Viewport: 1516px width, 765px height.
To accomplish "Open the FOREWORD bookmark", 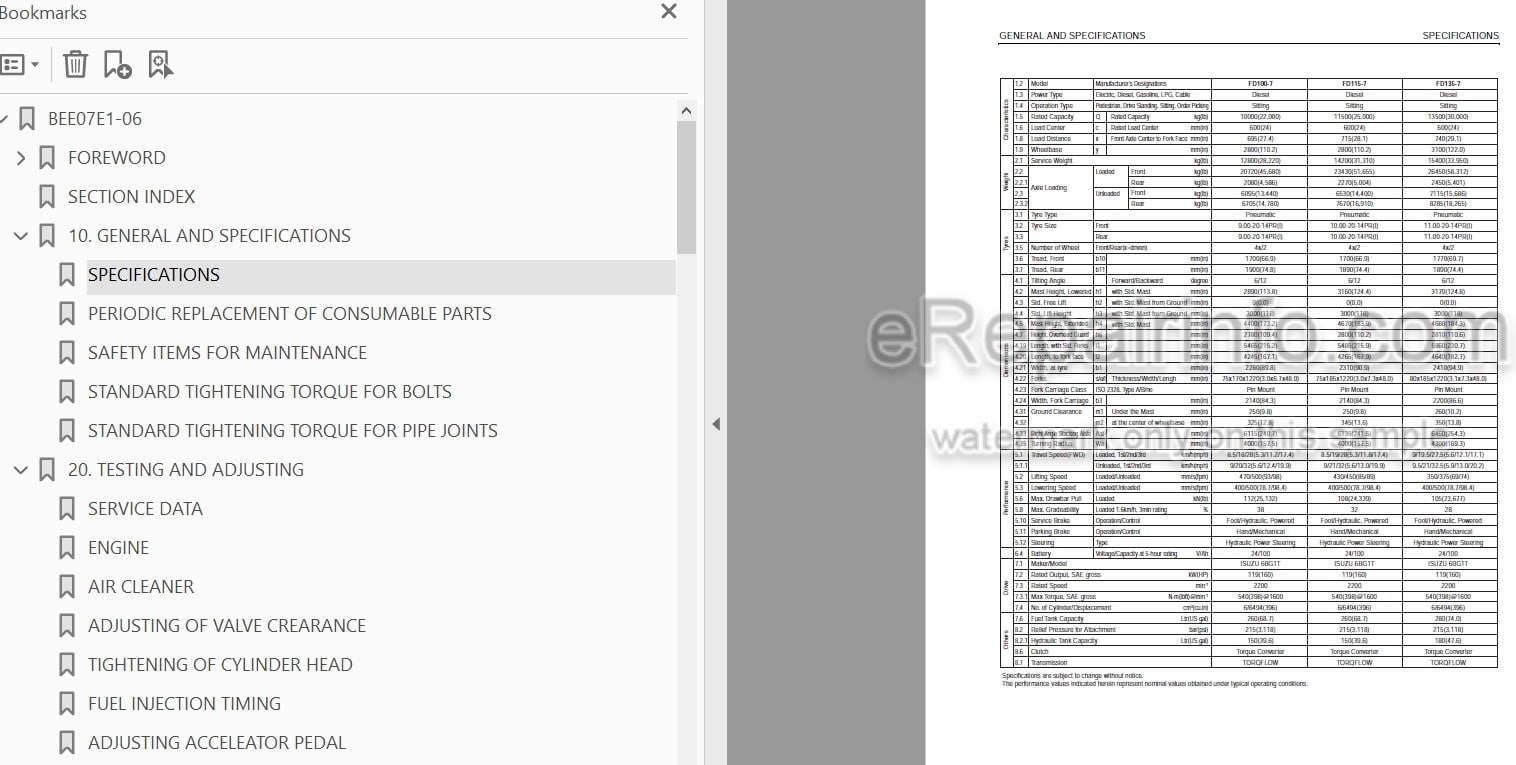I will tap(117, 158).
